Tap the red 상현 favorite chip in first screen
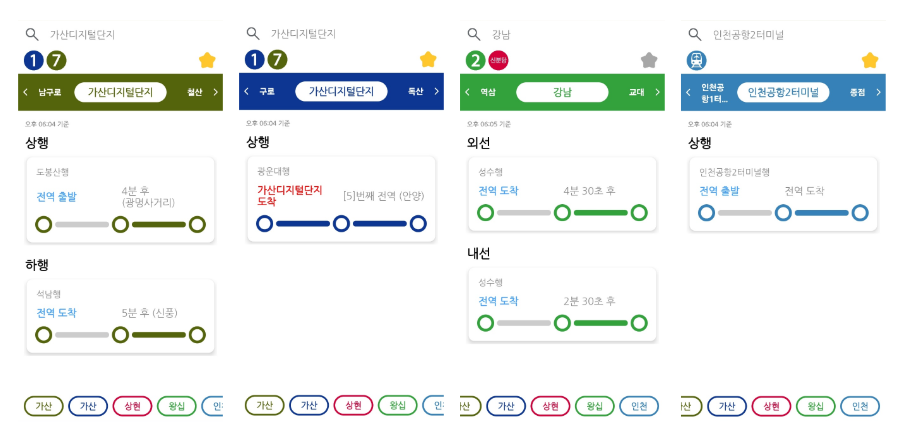Image resolution: width=897 pixels, height=432 pixels. [133, 406]
